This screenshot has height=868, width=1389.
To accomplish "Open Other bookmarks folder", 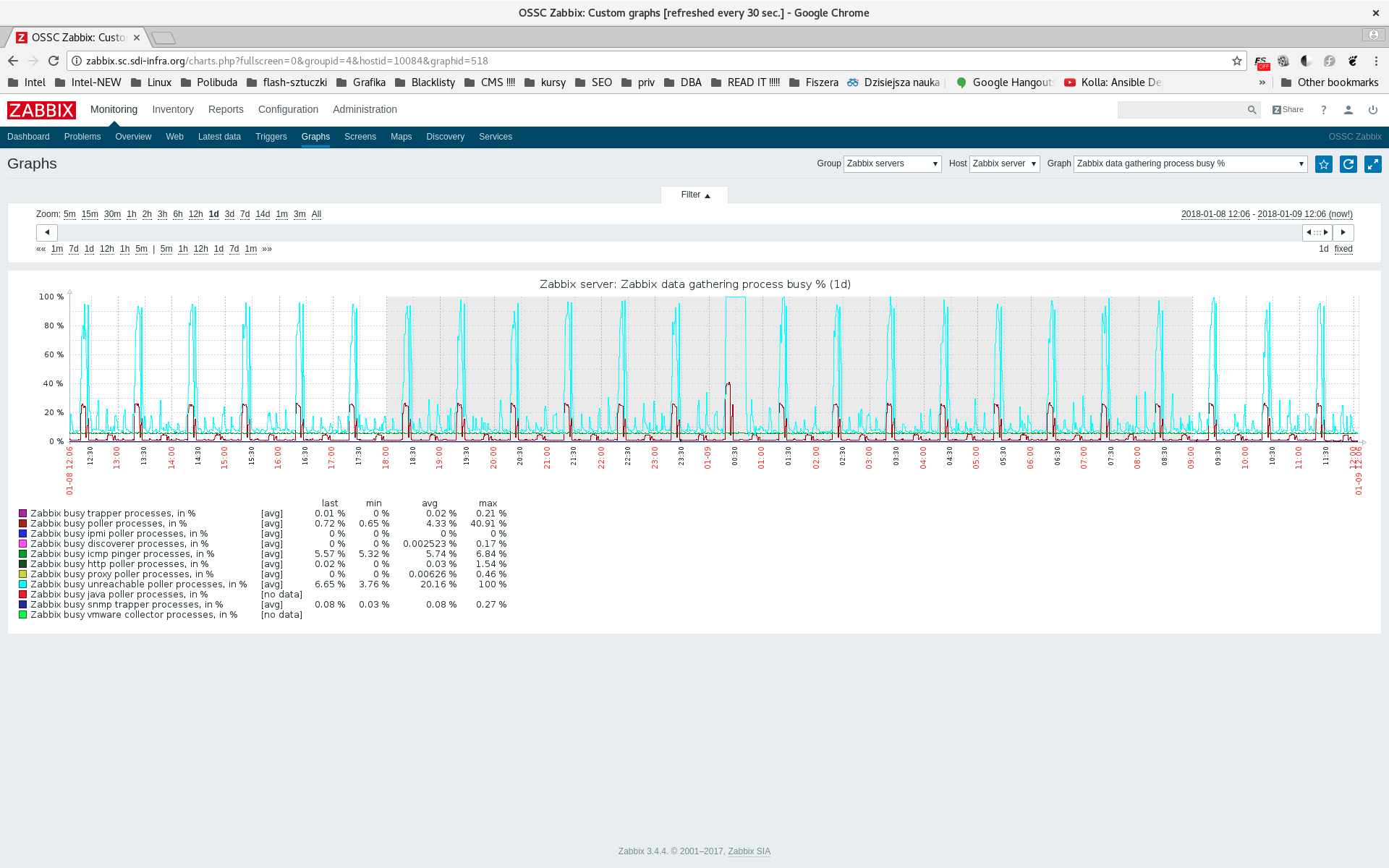I will click(1330, 82).
